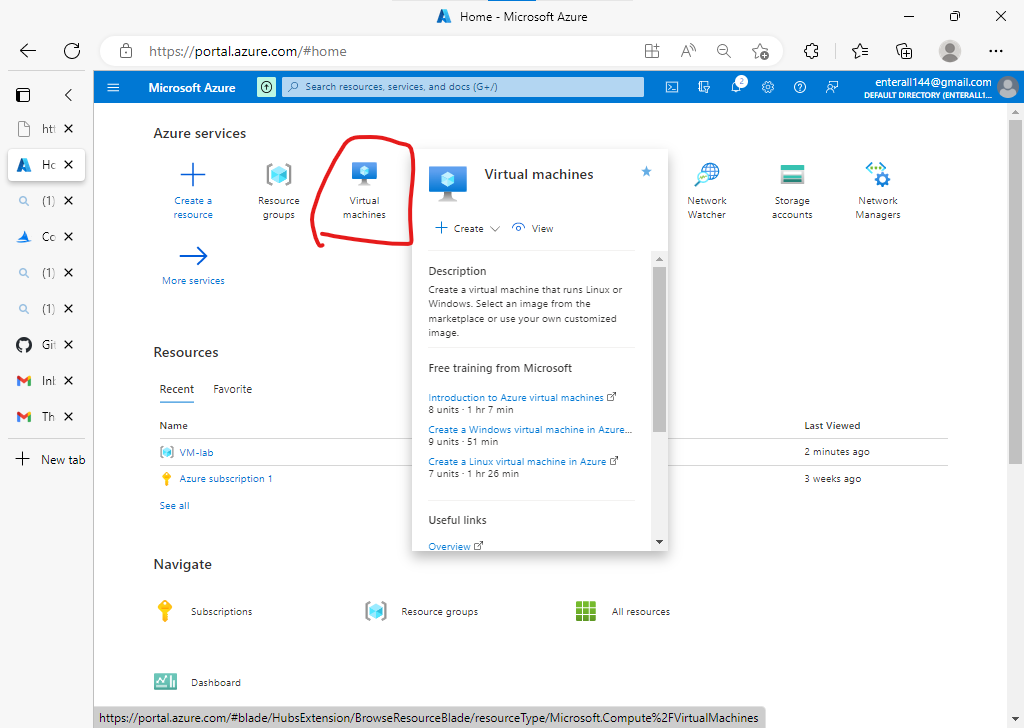Click the Azure search bar
The width and height of the screenshot is (1024, 728).
coord(462,87)
